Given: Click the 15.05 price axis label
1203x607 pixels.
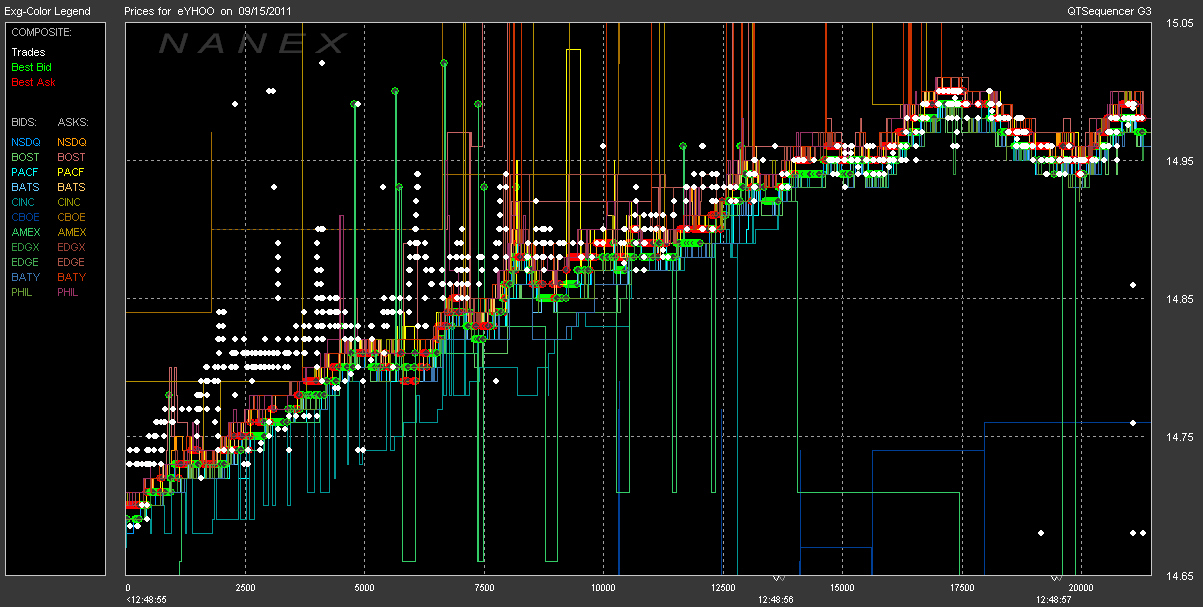Looking at the screenshot, I should [x=1181, y=24].
